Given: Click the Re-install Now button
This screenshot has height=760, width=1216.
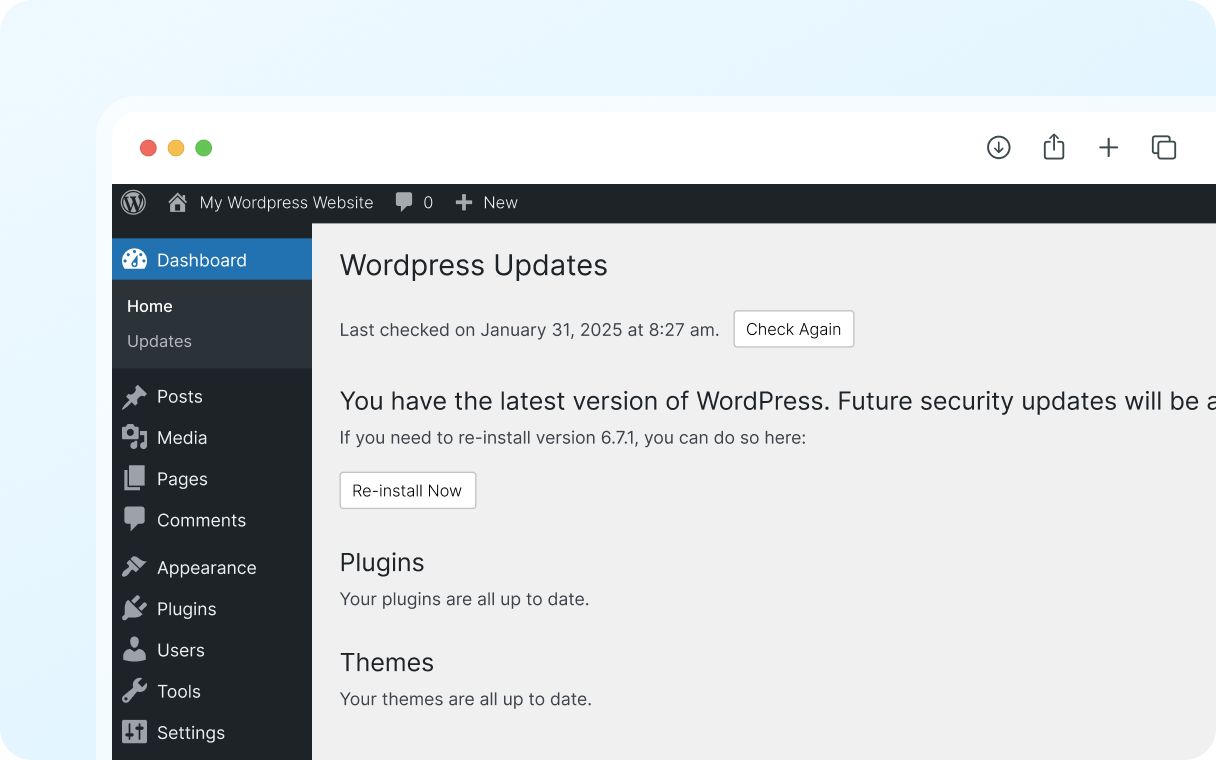Looking at the screenshot, I should (x=408, y=491).
